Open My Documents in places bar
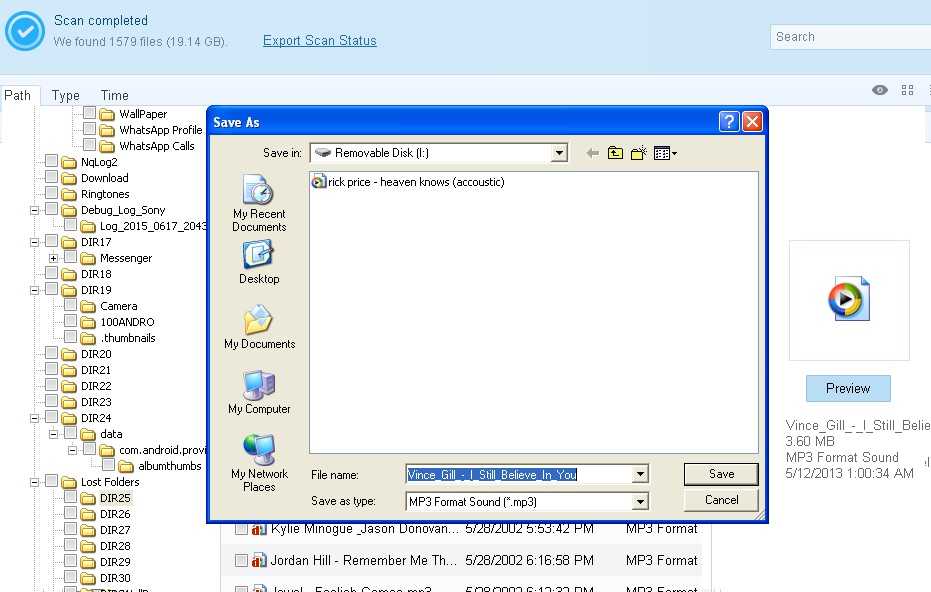Screen dimensions: 931x592 tap(259, 327)
